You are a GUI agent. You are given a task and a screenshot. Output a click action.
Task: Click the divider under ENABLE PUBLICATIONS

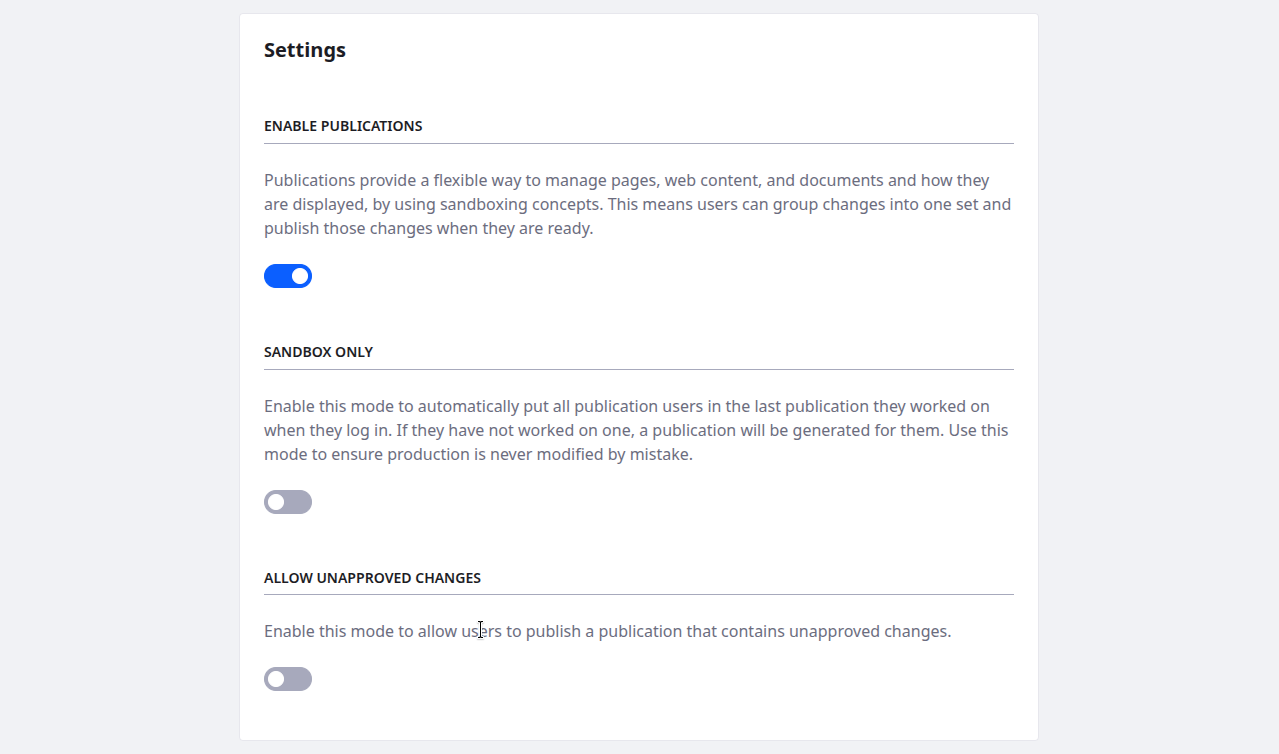pyautogui.click(x=638, y=143)
